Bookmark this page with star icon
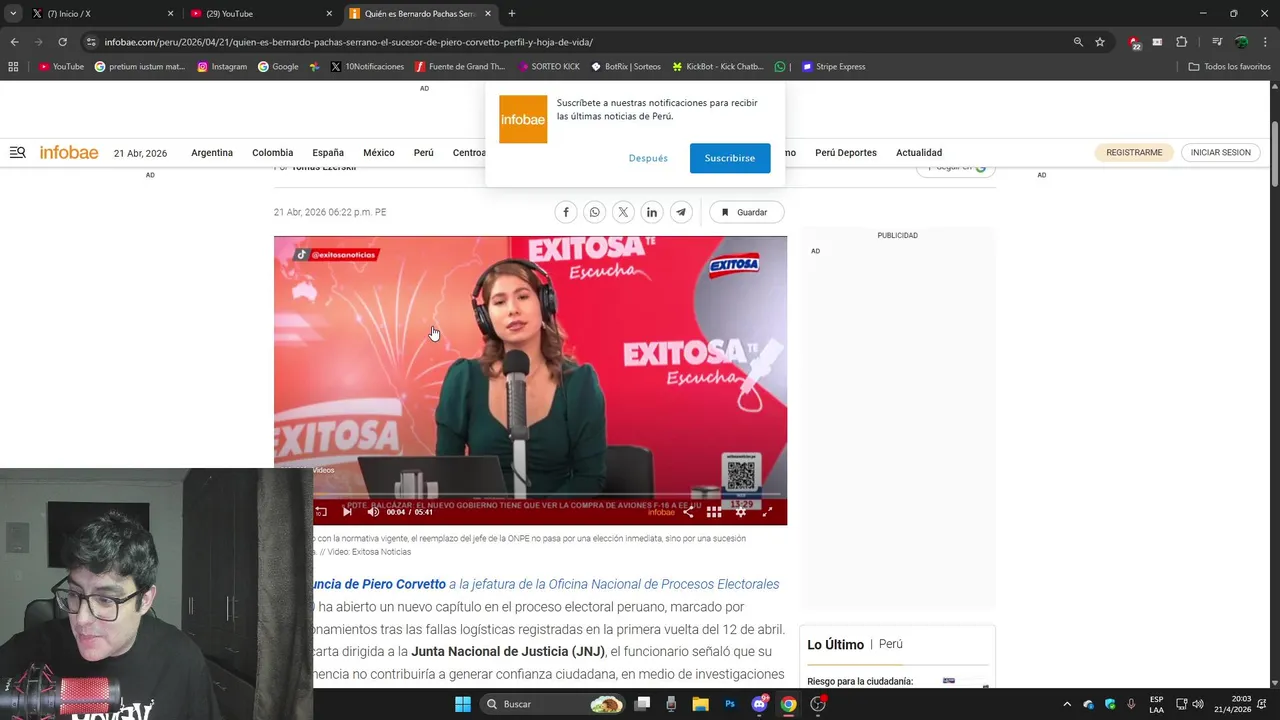The height and width of the screenshot is (720, 1280). pos(1100,42)
